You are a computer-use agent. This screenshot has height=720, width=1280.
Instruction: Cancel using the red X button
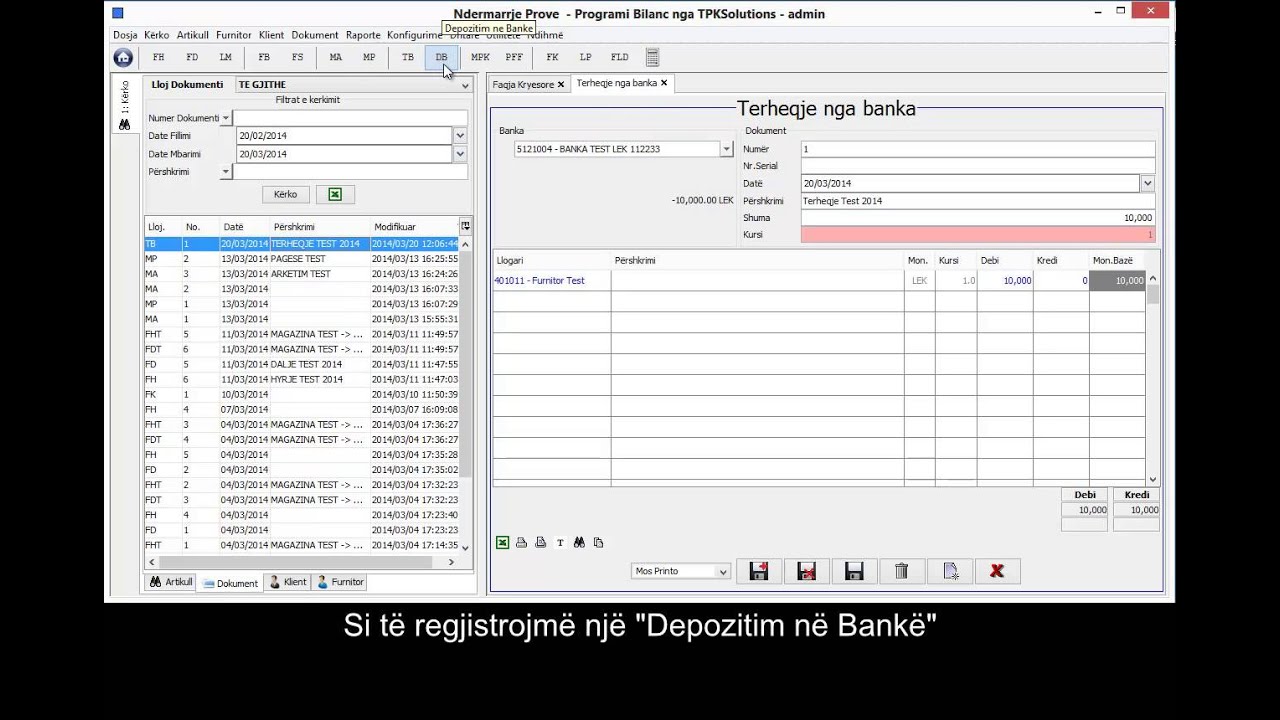(997, 571)
